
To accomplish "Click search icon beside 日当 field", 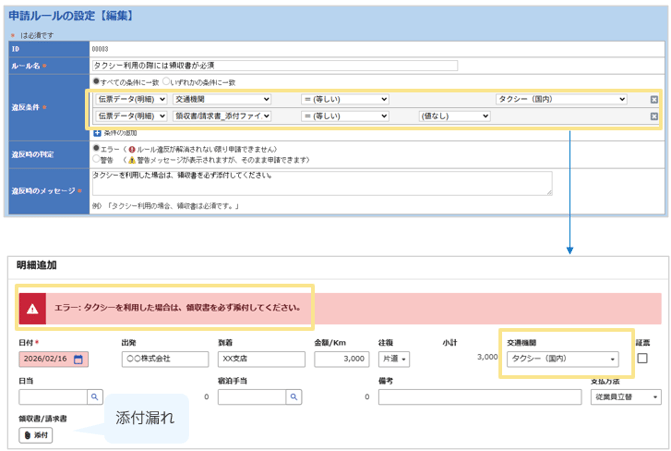I will [95, 397].
